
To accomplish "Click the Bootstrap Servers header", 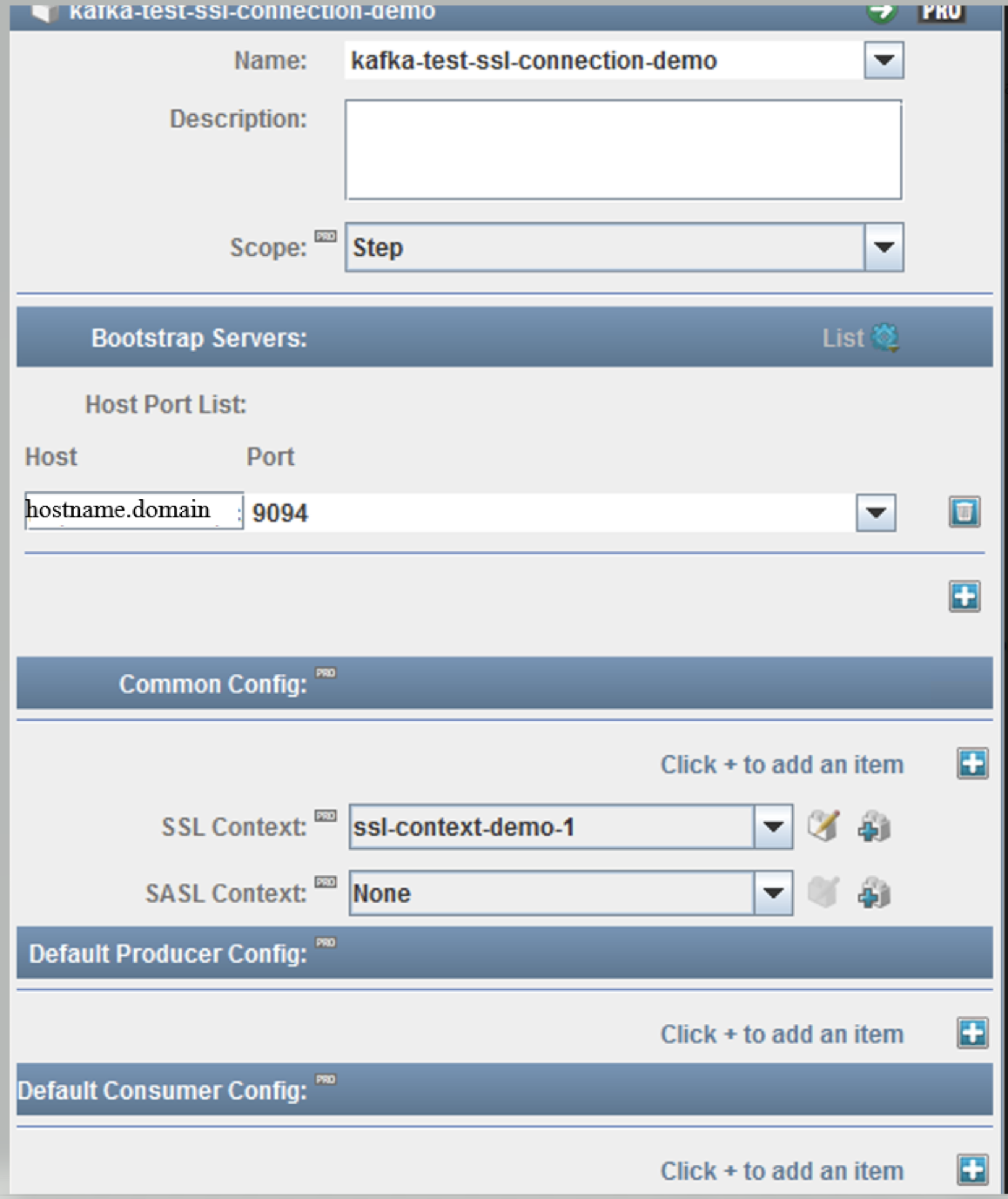I will 504,337.
